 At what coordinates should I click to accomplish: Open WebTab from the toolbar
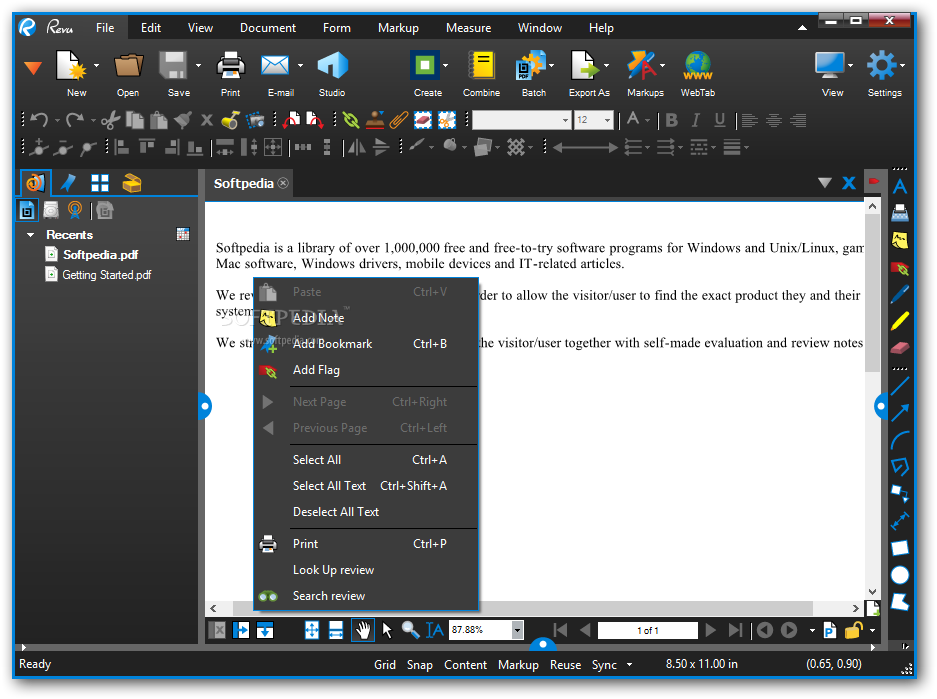[x=698, y=65]
